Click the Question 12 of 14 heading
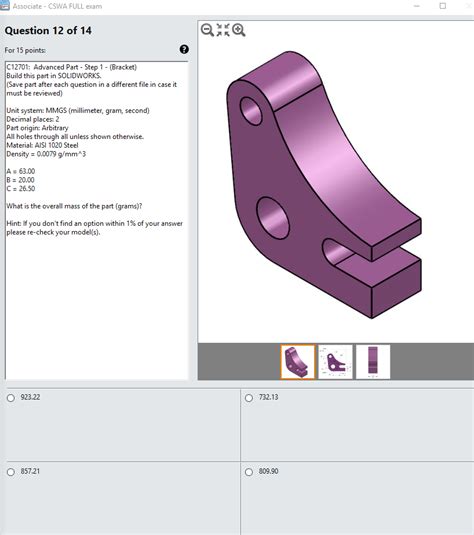Viewport: 474px width, 535px height. (x=48, y=31)
